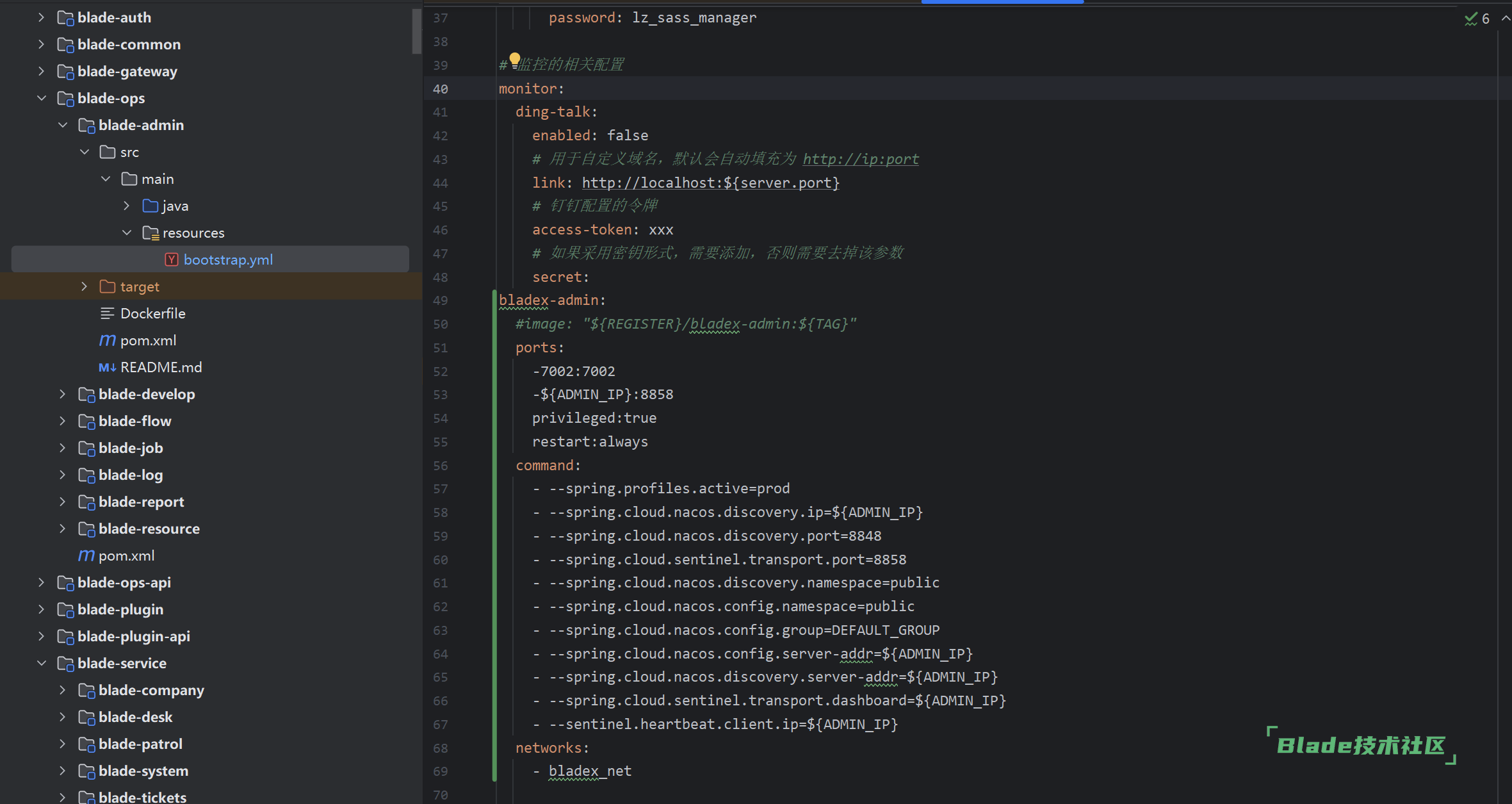The height and width of the screenshot is (804, 1512).
Task: Collapse the blade-admin folder
Action: [62, 126]
